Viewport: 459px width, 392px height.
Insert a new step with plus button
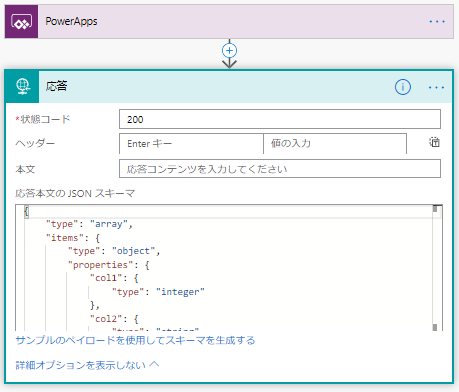coord(229,51)
